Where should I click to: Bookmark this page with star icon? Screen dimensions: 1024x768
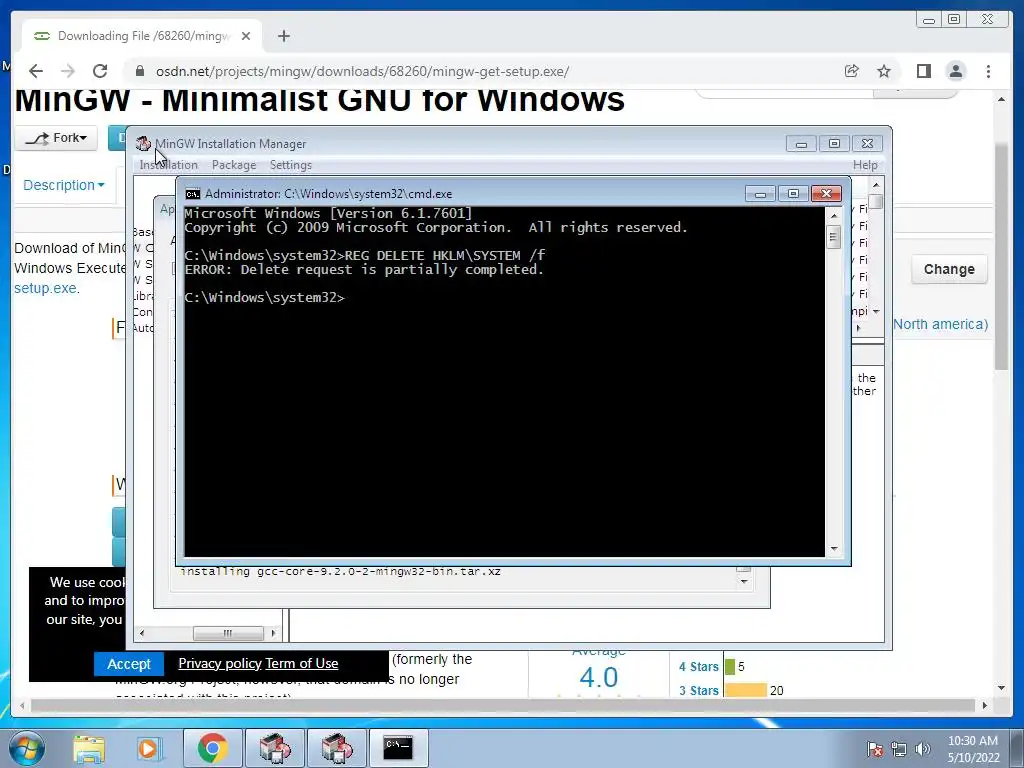coord(884,71)
